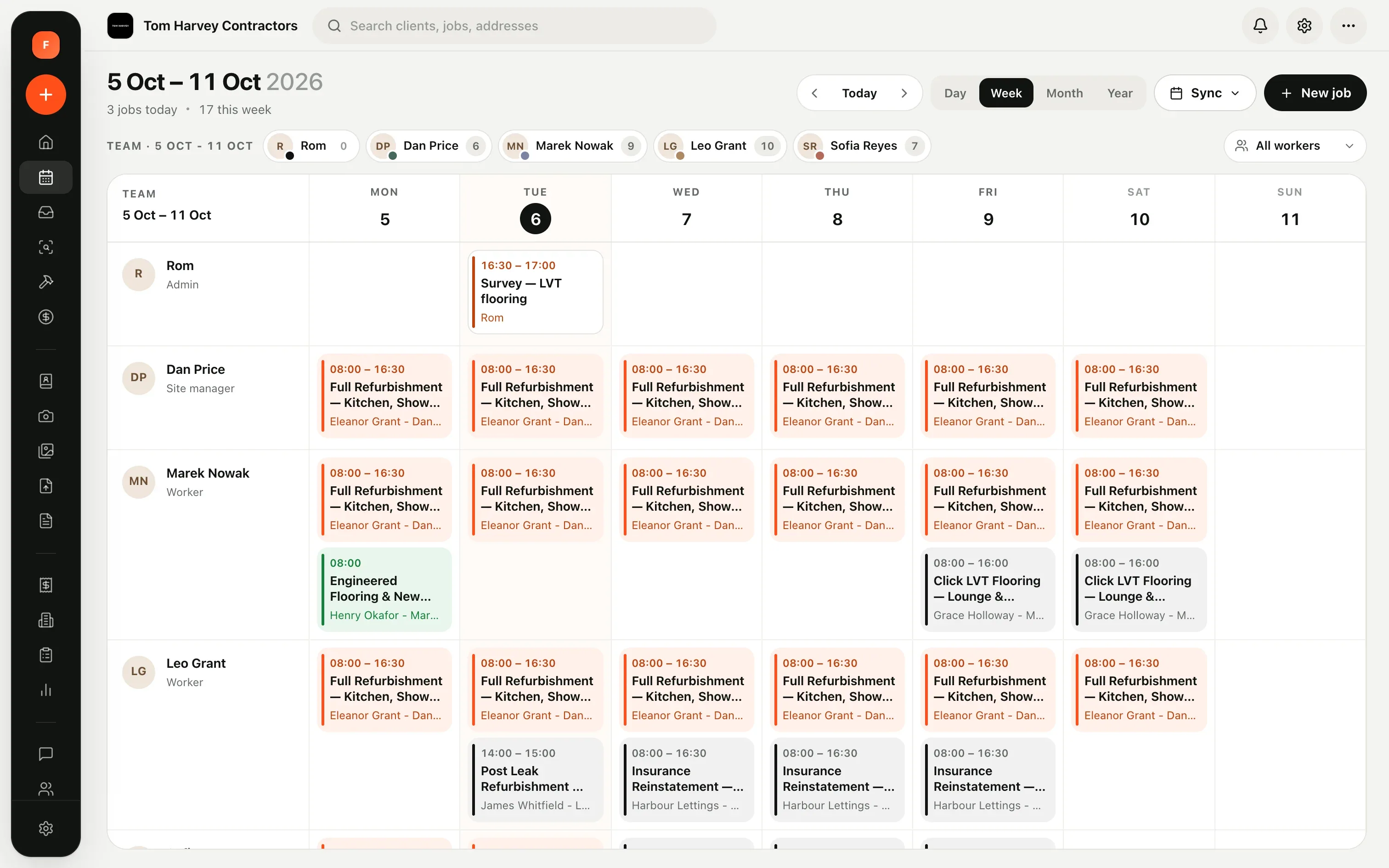
Task: Open the image gallery sidebar icon
Action: click(46, 451)
